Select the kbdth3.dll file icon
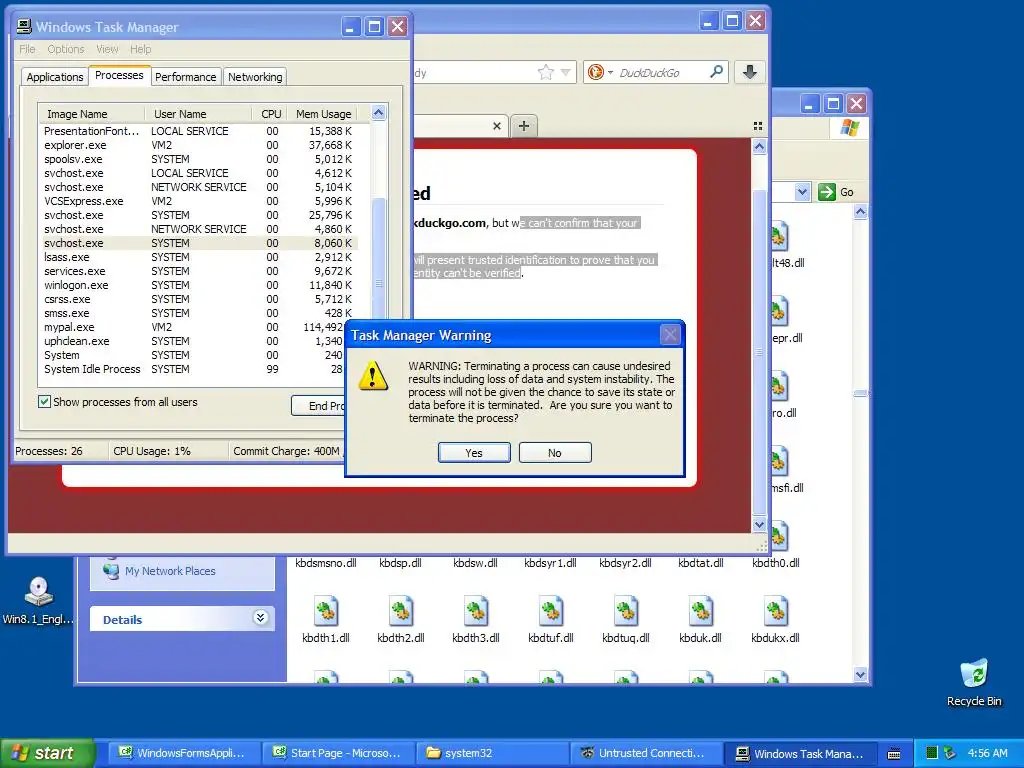1024x768 pixels. [x=476, y=611]
